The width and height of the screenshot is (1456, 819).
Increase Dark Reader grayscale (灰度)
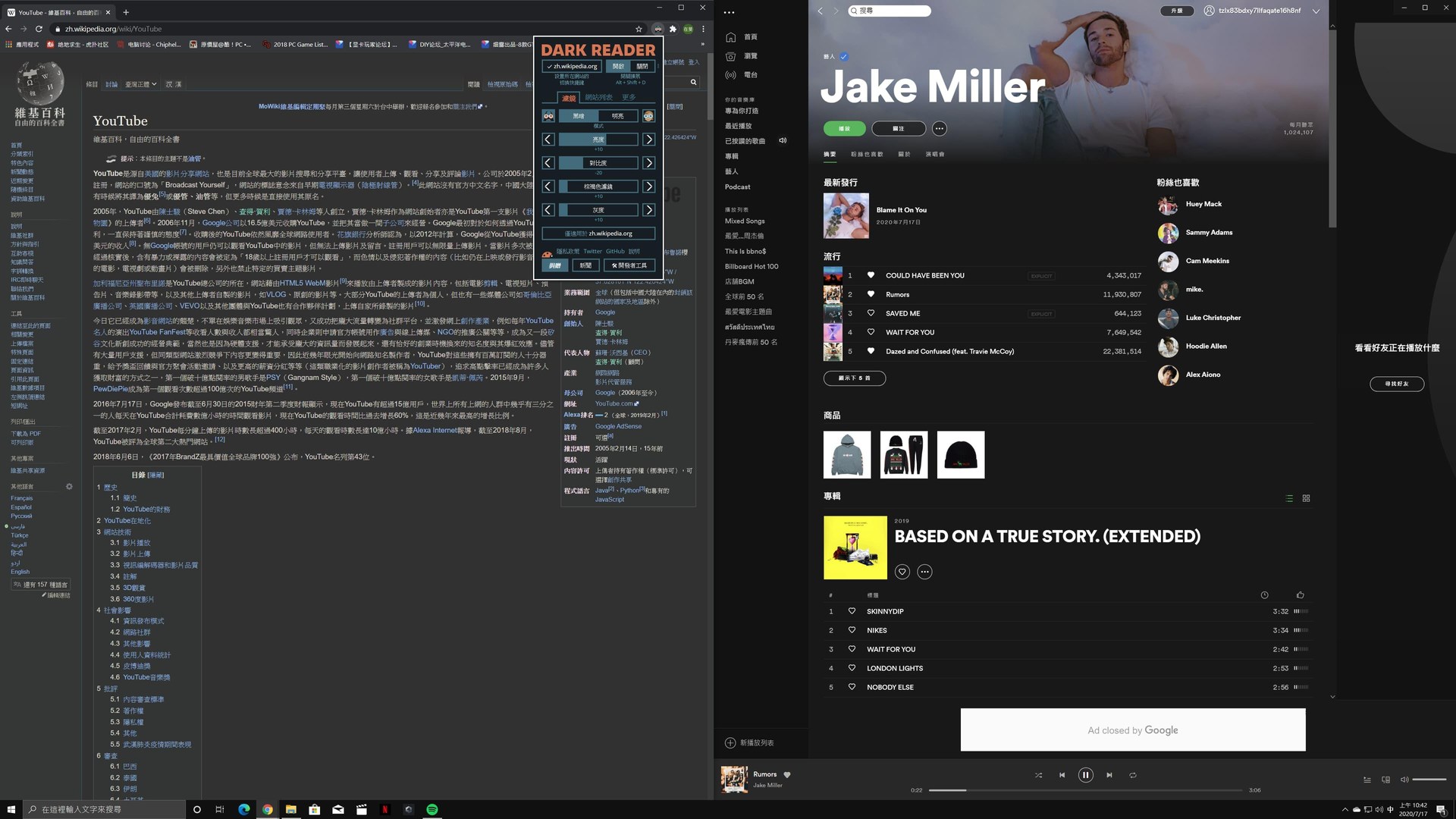pos(648,210)
